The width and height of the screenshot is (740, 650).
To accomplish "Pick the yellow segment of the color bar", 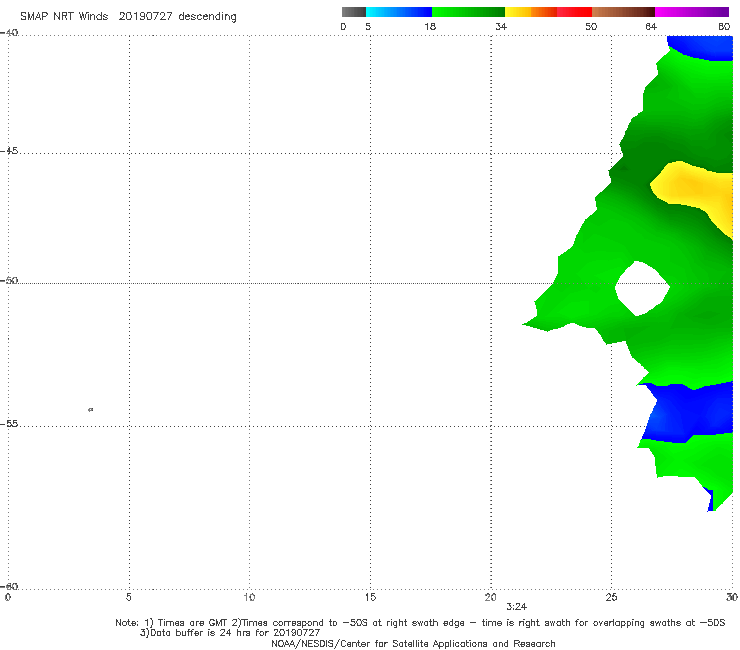I will pos(518,12).
